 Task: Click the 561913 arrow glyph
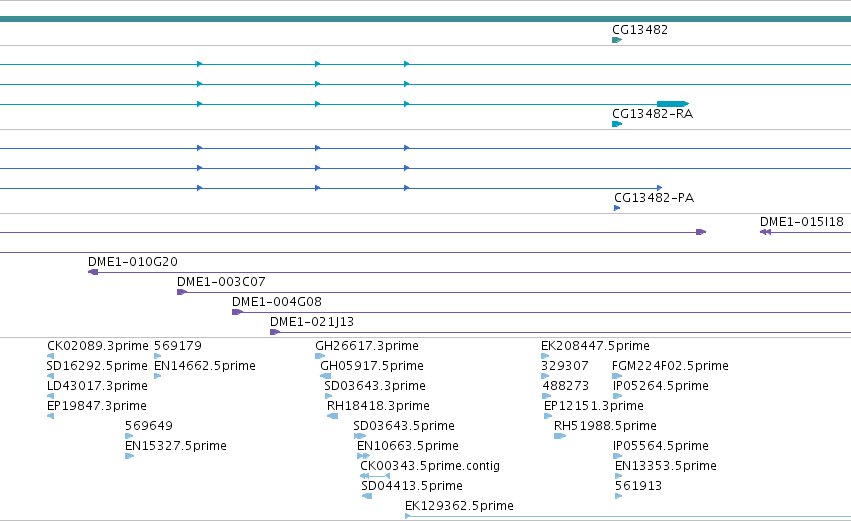(619, 496)
